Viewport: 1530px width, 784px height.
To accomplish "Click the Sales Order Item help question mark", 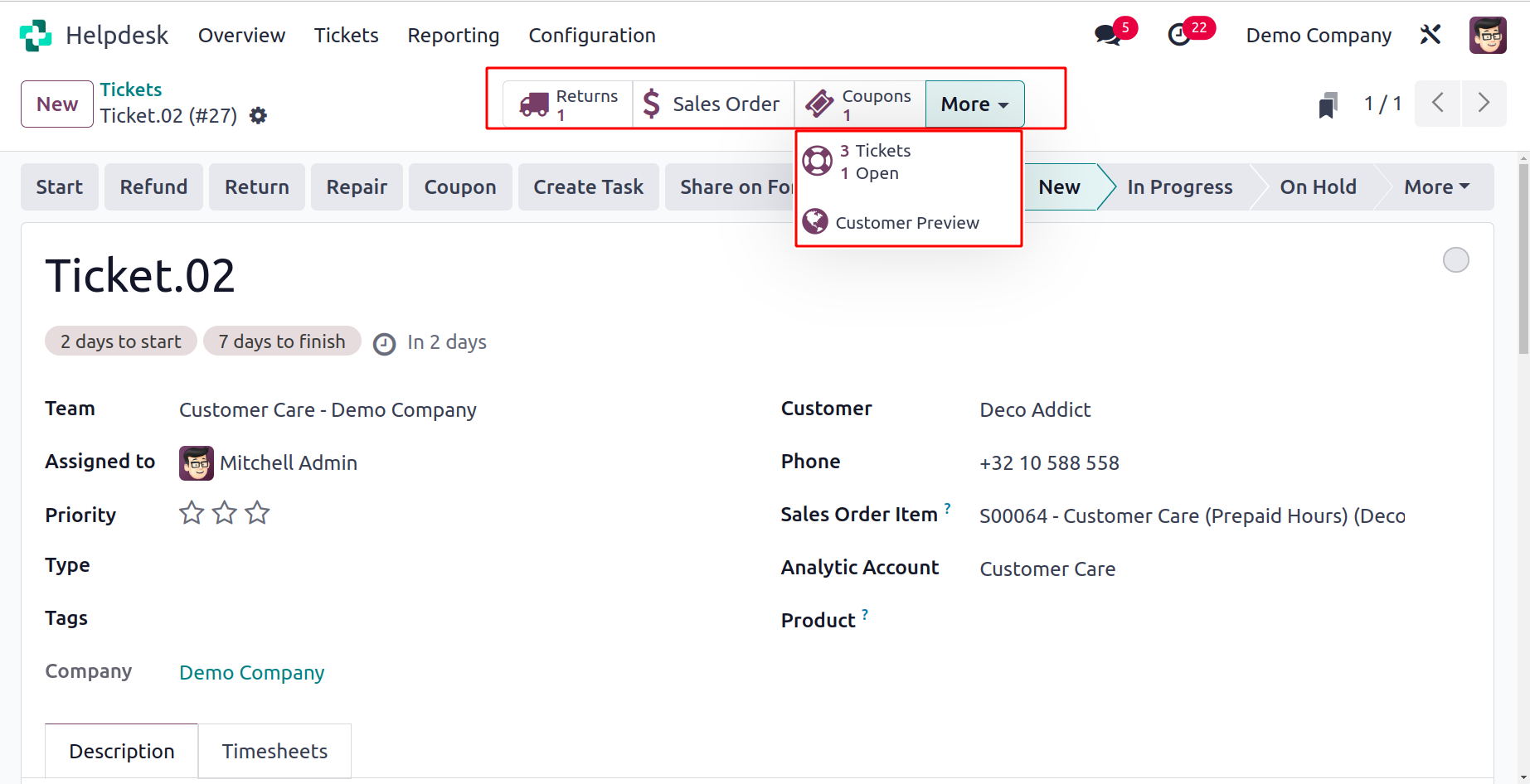I will pyautogui.click(x=947, y=508).
